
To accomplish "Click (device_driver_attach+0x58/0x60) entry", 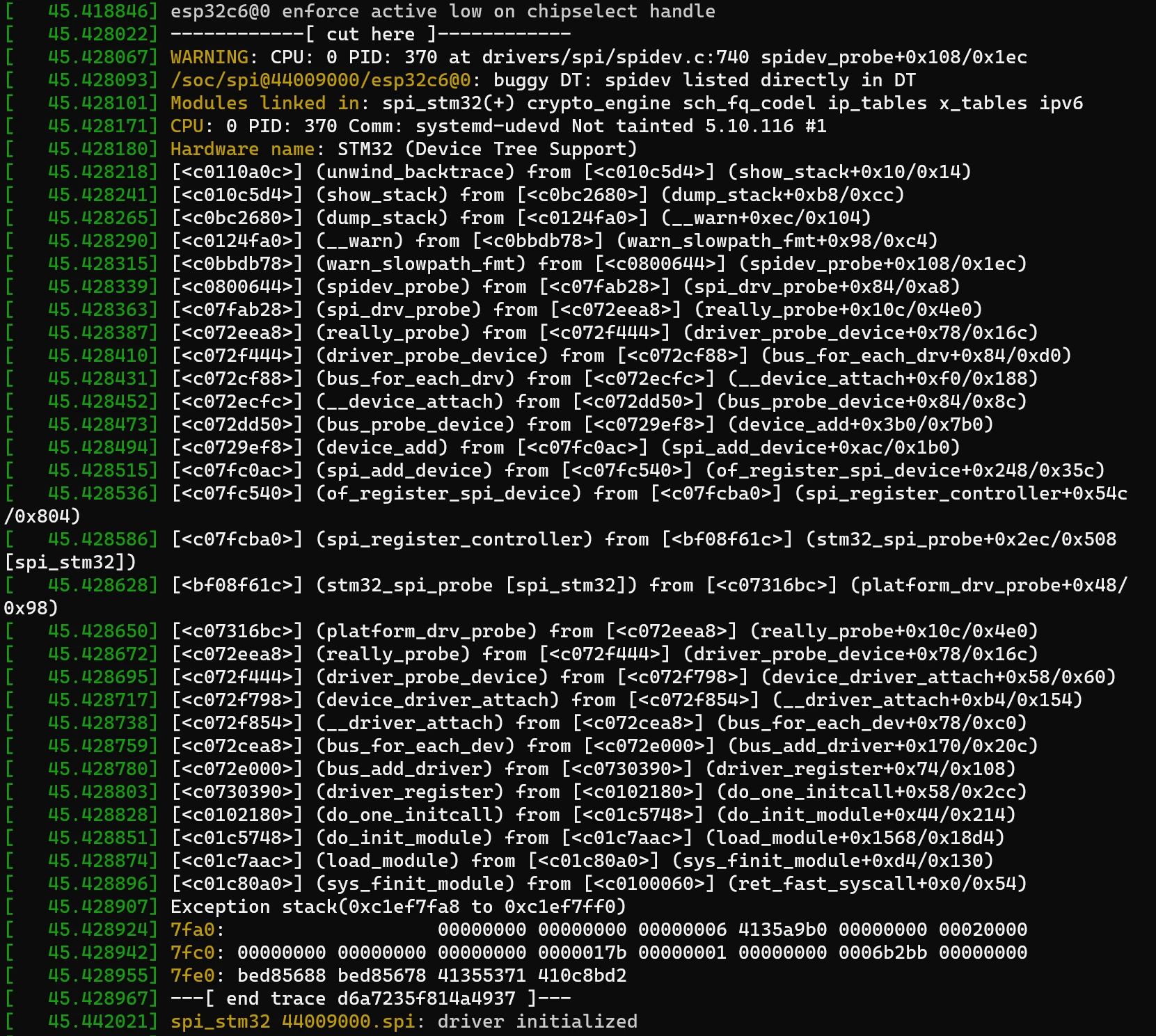I will coord(939,677).
